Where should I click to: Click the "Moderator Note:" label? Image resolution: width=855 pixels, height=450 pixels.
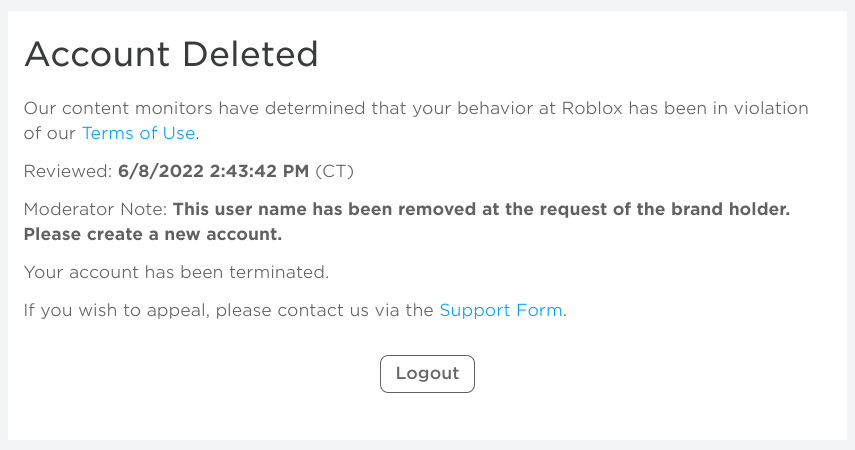point(96,210)
